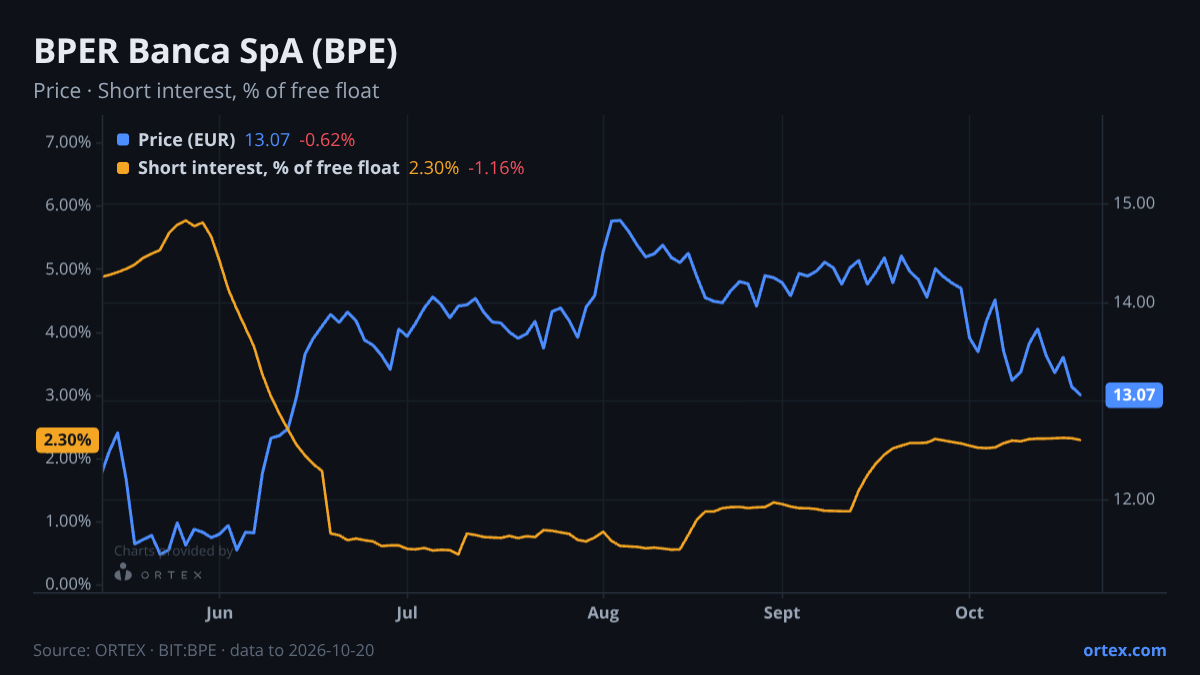Click the 14.00 right axis label
1200x675 pixels.
[1133, 302]
